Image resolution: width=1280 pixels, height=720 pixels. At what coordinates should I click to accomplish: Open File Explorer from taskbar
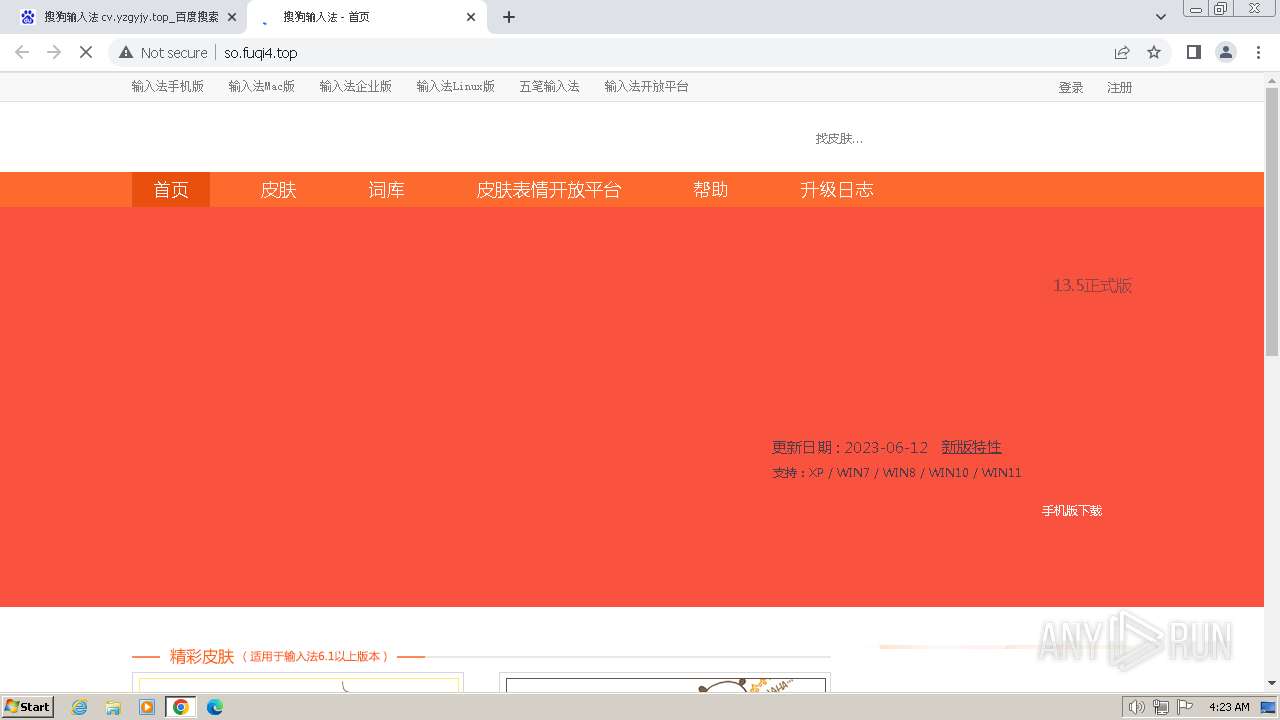point(113,707)
